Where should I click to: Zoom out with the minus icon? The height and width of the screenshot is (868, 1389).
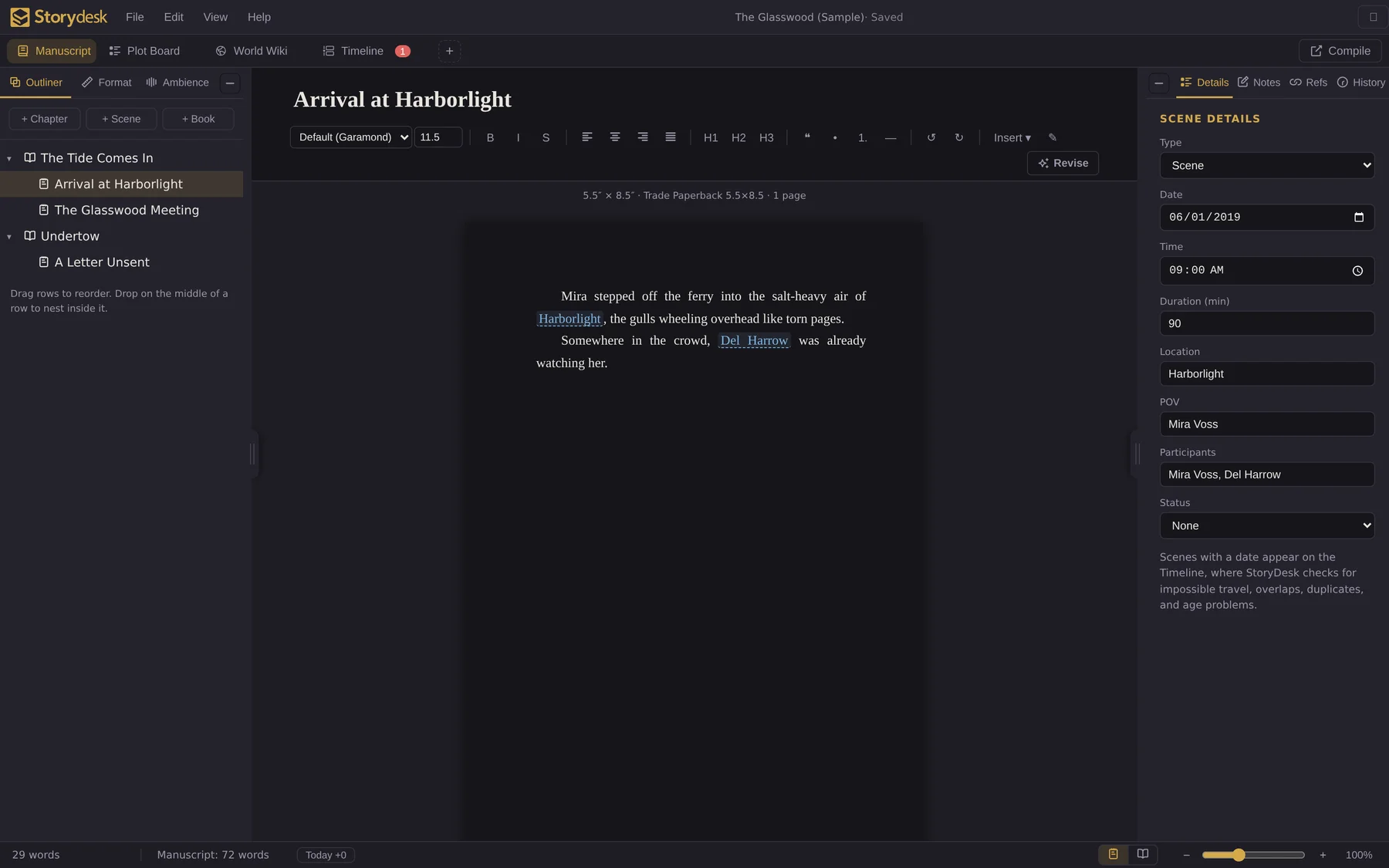click(1187, 855)
